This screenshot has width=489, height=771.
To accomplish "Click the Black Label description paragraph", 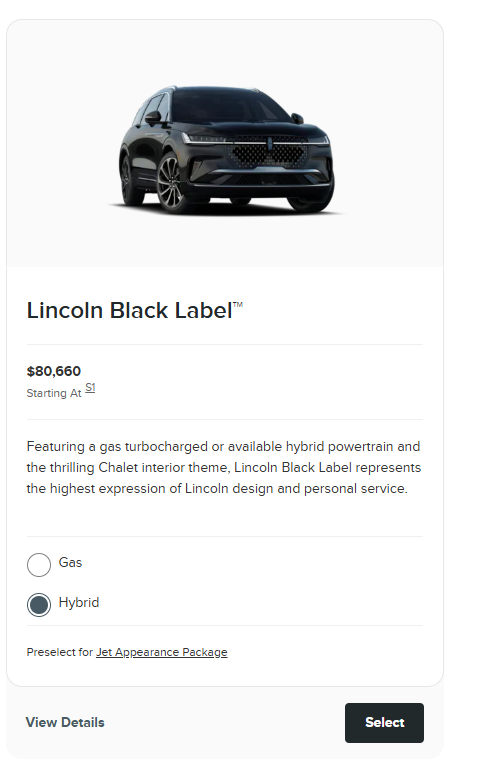I will [224, 468].
